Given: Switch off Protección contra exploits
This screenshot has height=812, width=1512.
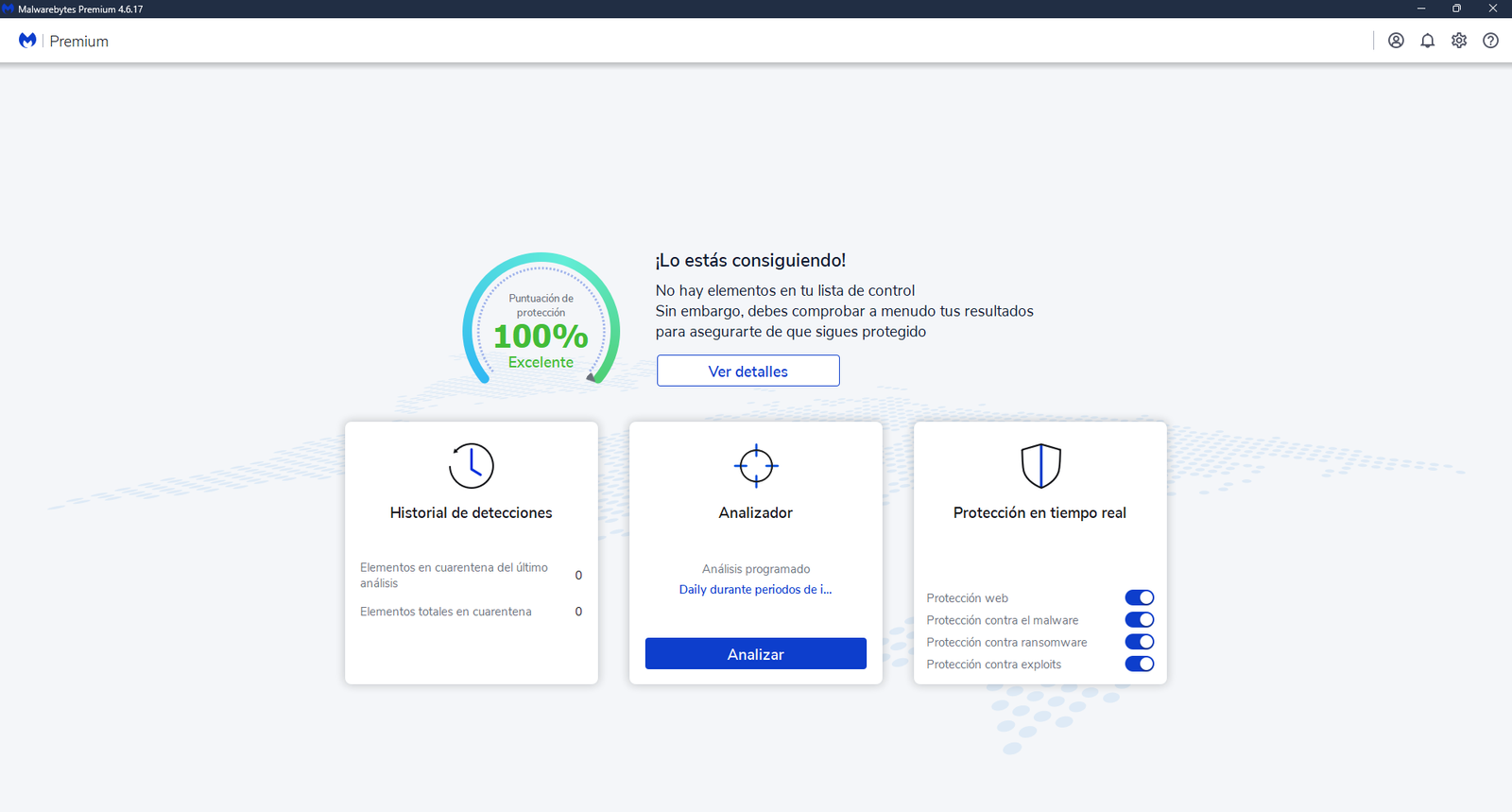Looking at the screenshot, I should (x=1139, y=664).
